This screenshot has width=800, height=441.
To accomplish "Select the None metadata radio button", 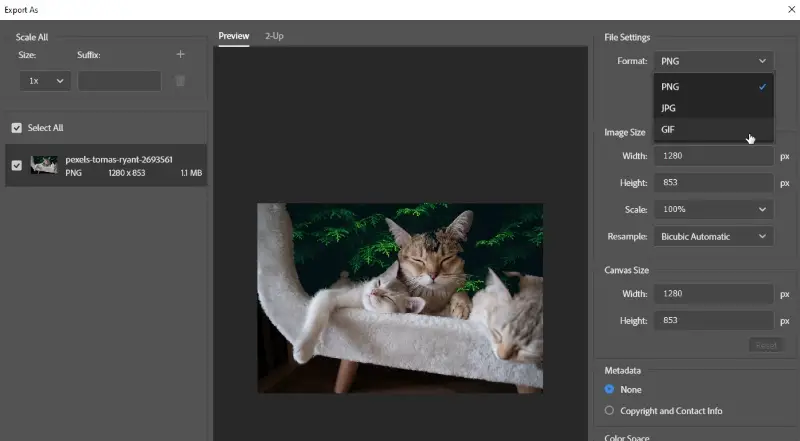I will (610, 389).
